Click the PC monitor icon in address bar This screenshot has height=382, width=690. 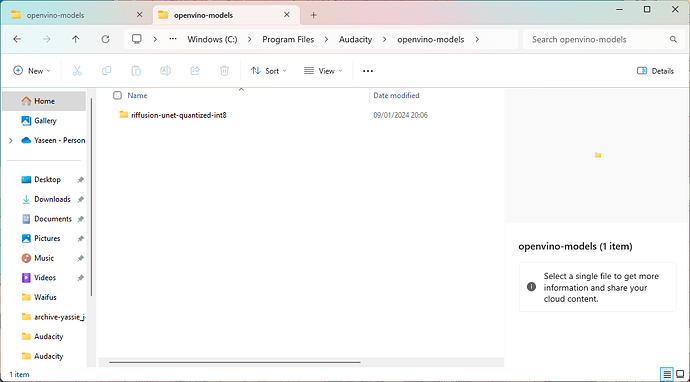(x=137, y=39)
